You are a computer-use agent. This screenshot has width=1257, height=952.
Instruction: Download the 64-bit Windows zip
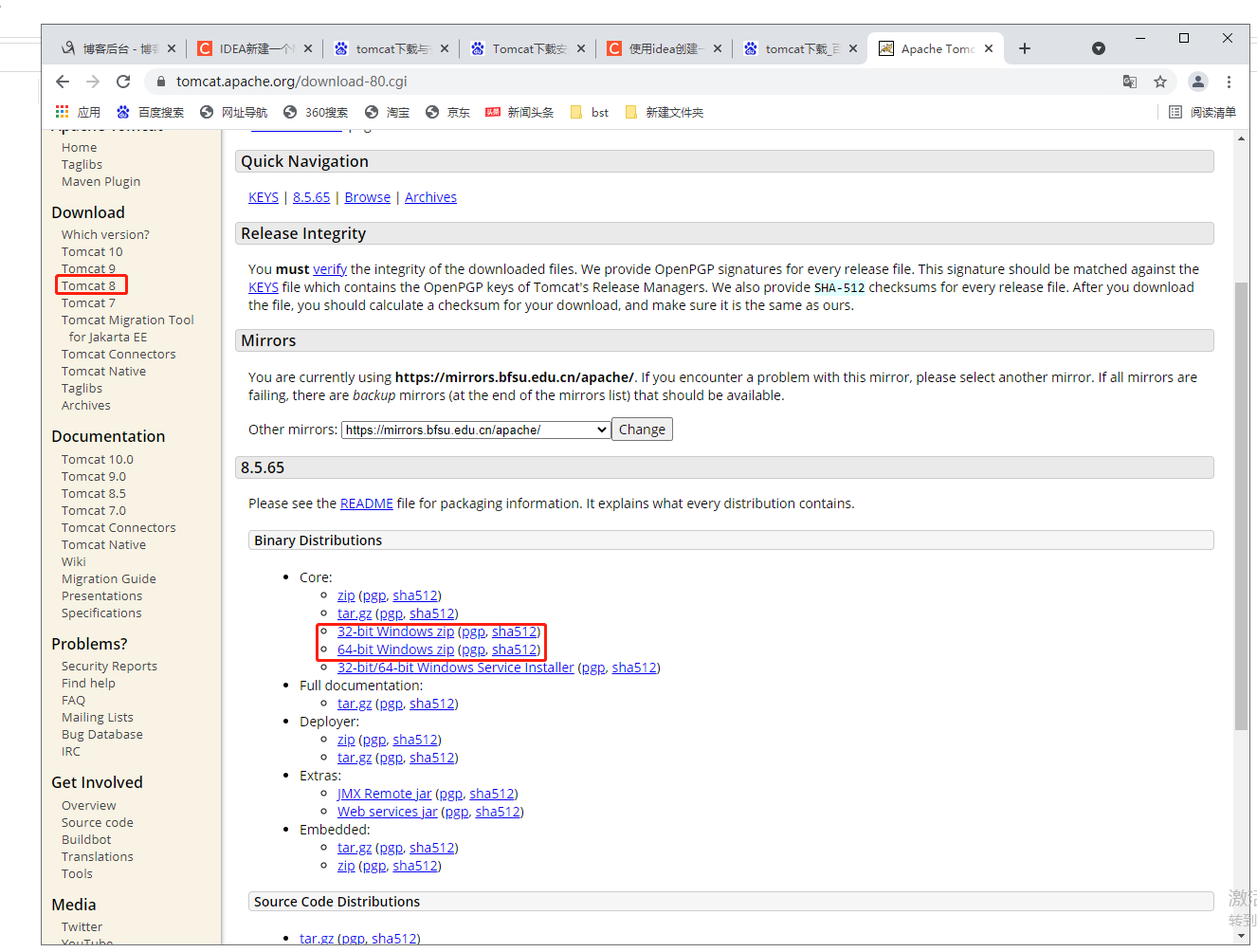[396, 650]
